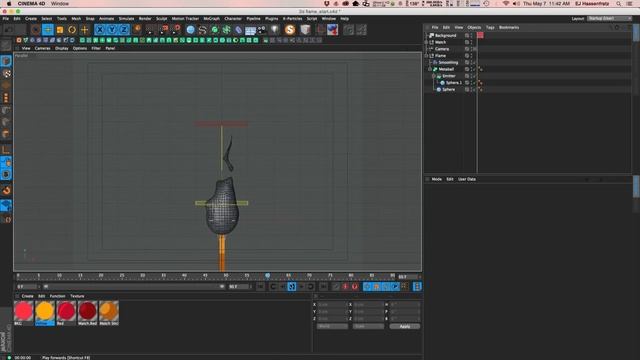Open the Character menu

pos(233,18)
